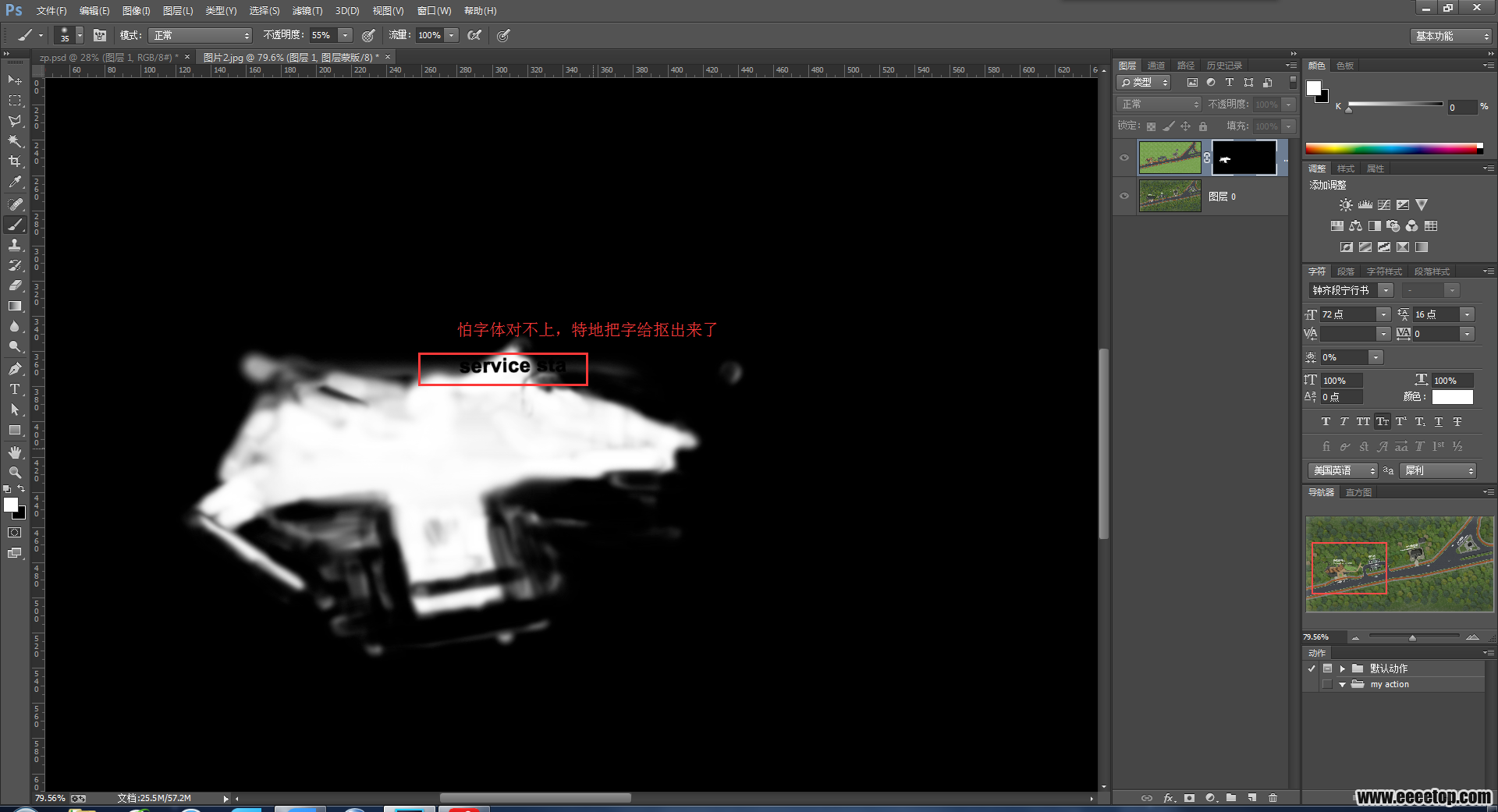Screen dimensions: 1498x812
Task: Open 选择(S) Select menu
Action: coord(264,11)
